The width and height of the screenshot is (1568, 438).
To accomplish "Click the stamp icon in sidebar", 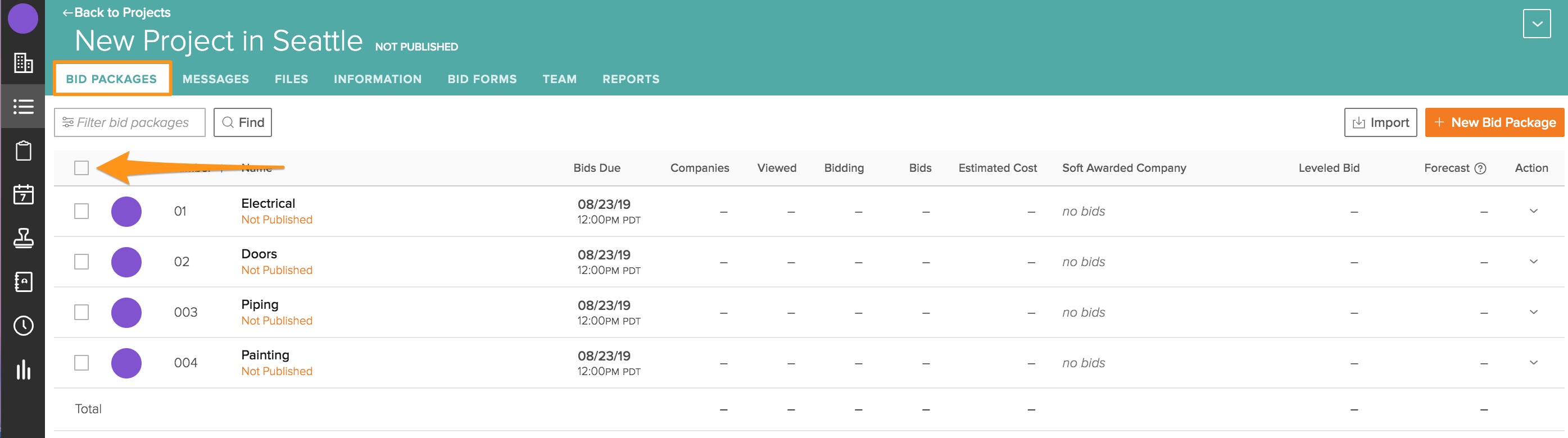I will (x=23, y=238).
